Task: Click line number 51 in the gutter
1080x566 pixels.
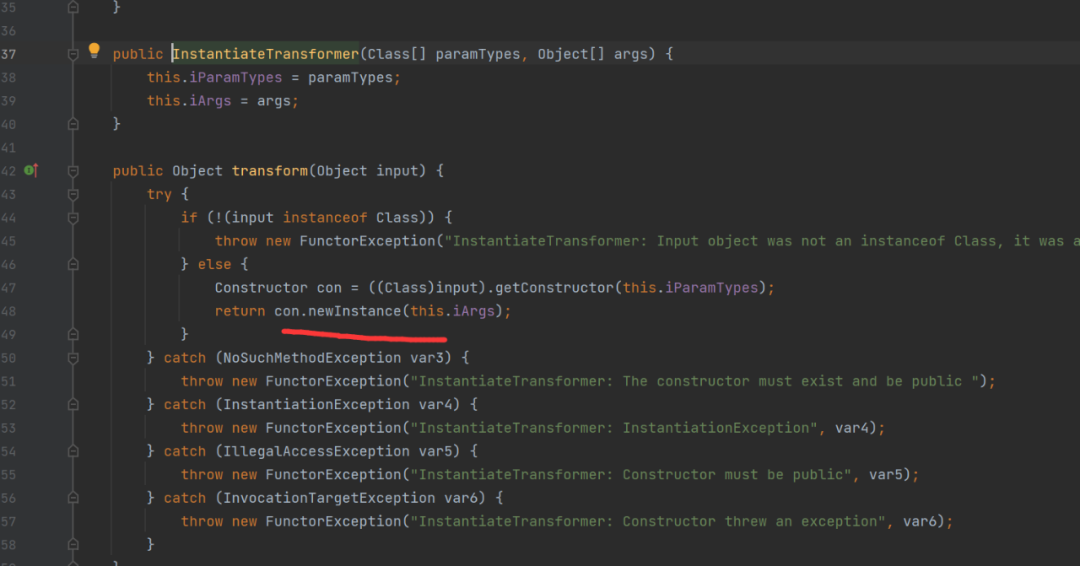Action: (x=8, y=381)
